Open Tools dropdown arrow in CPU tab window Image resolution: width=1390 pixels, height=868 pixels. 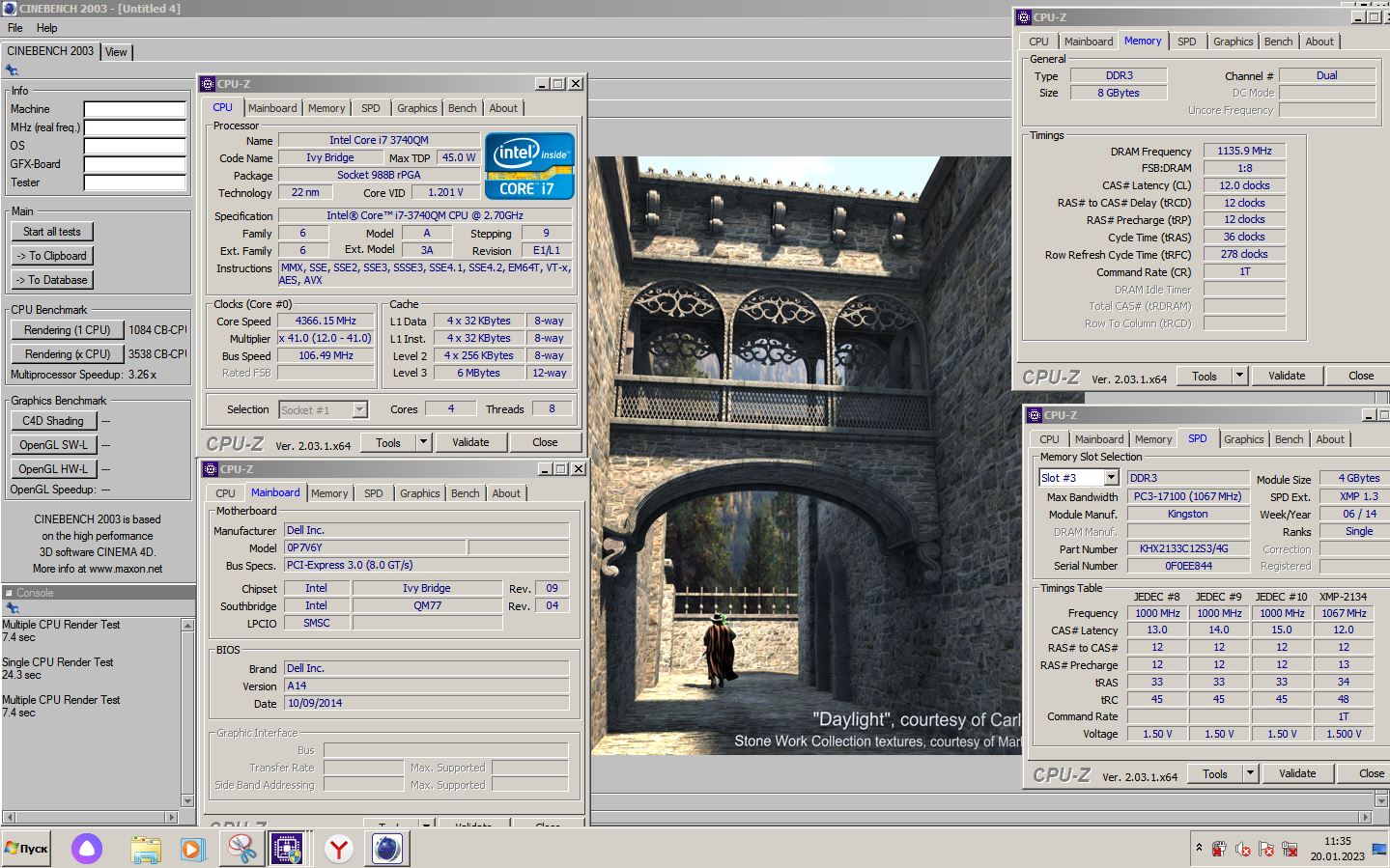pyautogui.click(x=423, y=442)
